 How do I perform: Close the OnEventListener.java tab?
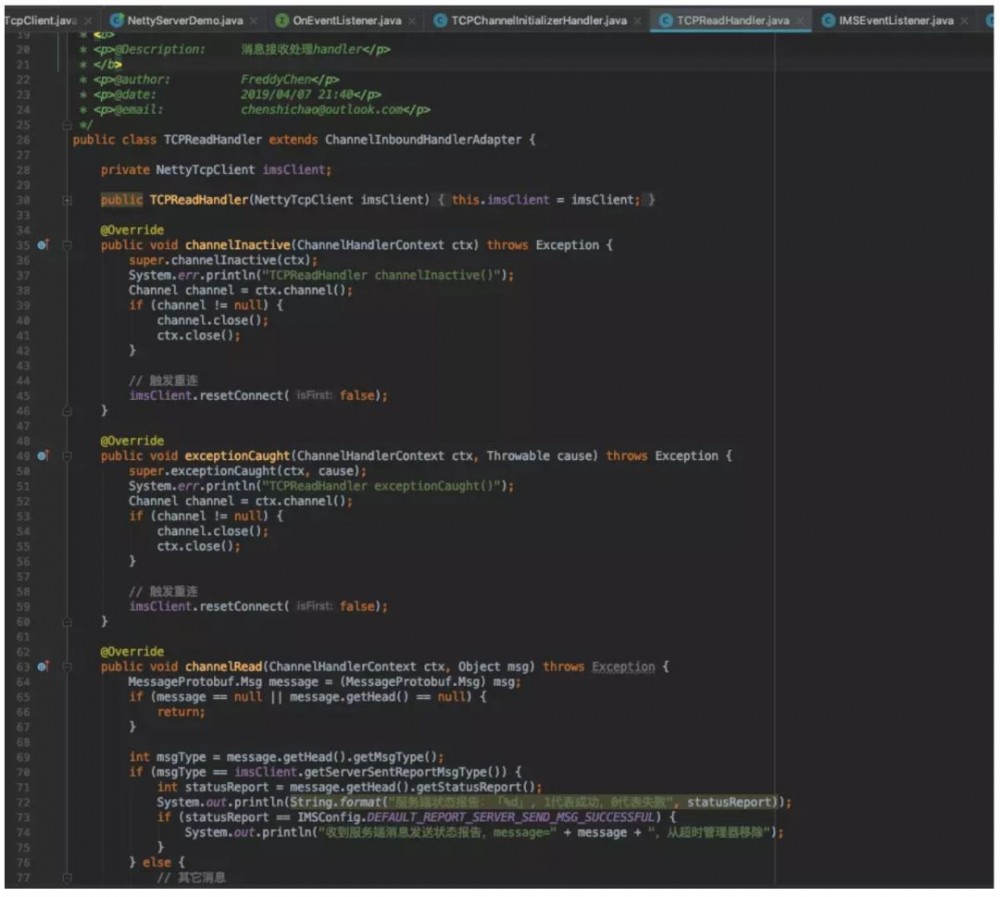(x=411, y=20)
